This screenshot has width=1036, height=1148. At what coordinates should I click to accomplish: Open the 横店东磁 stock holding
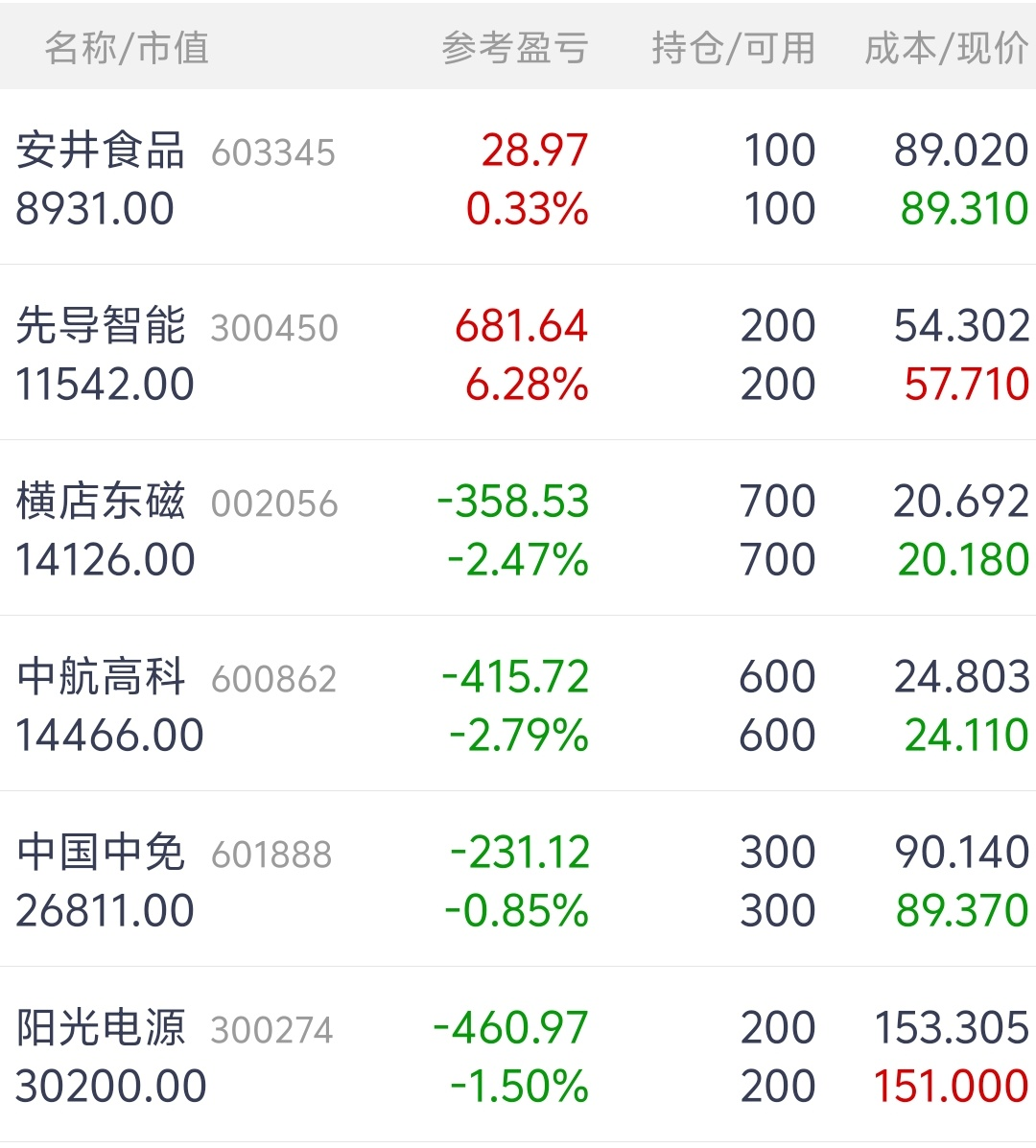click(101, 502)
